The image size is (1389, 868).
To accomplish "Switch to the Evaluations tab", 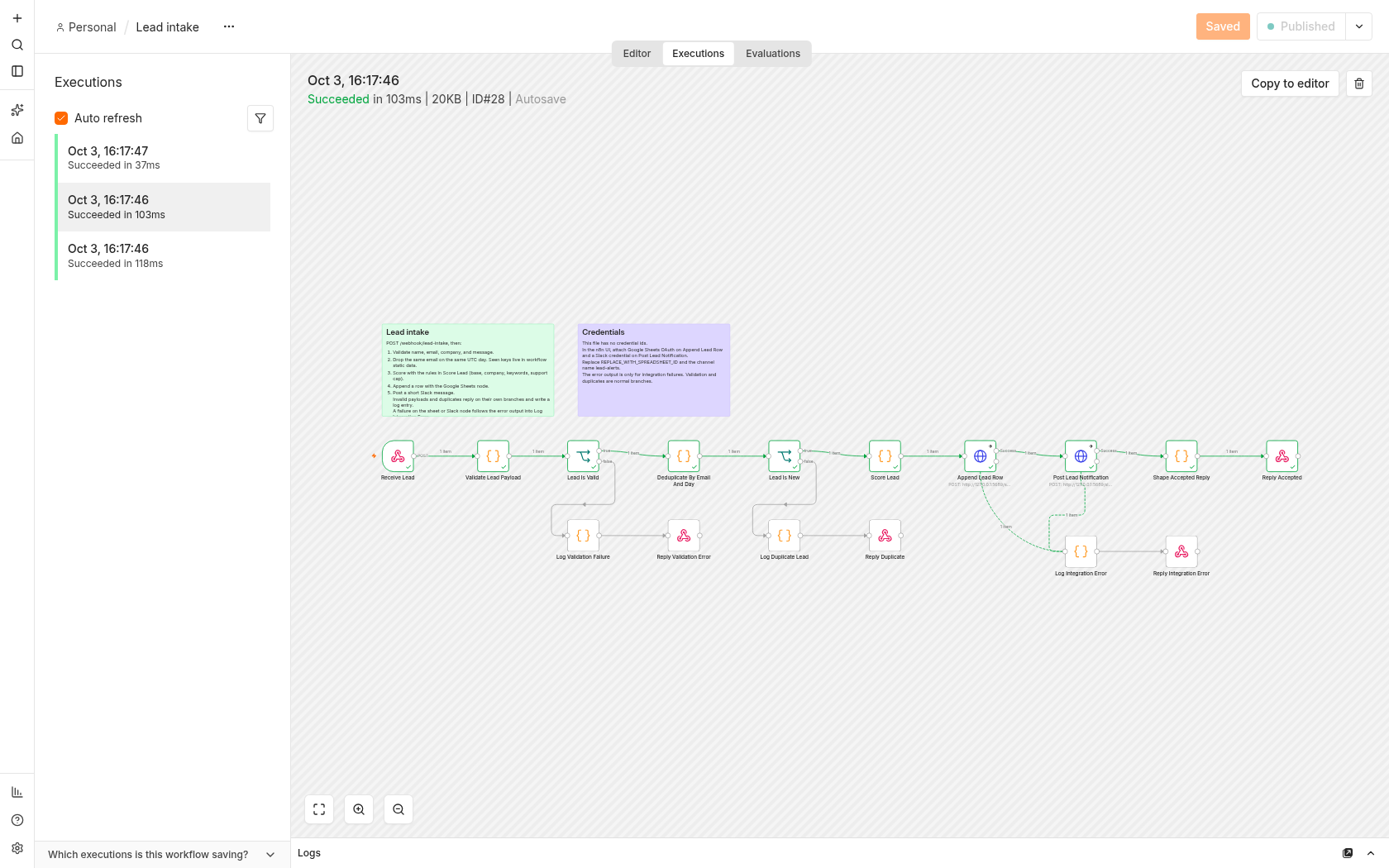I will [773, 54].
